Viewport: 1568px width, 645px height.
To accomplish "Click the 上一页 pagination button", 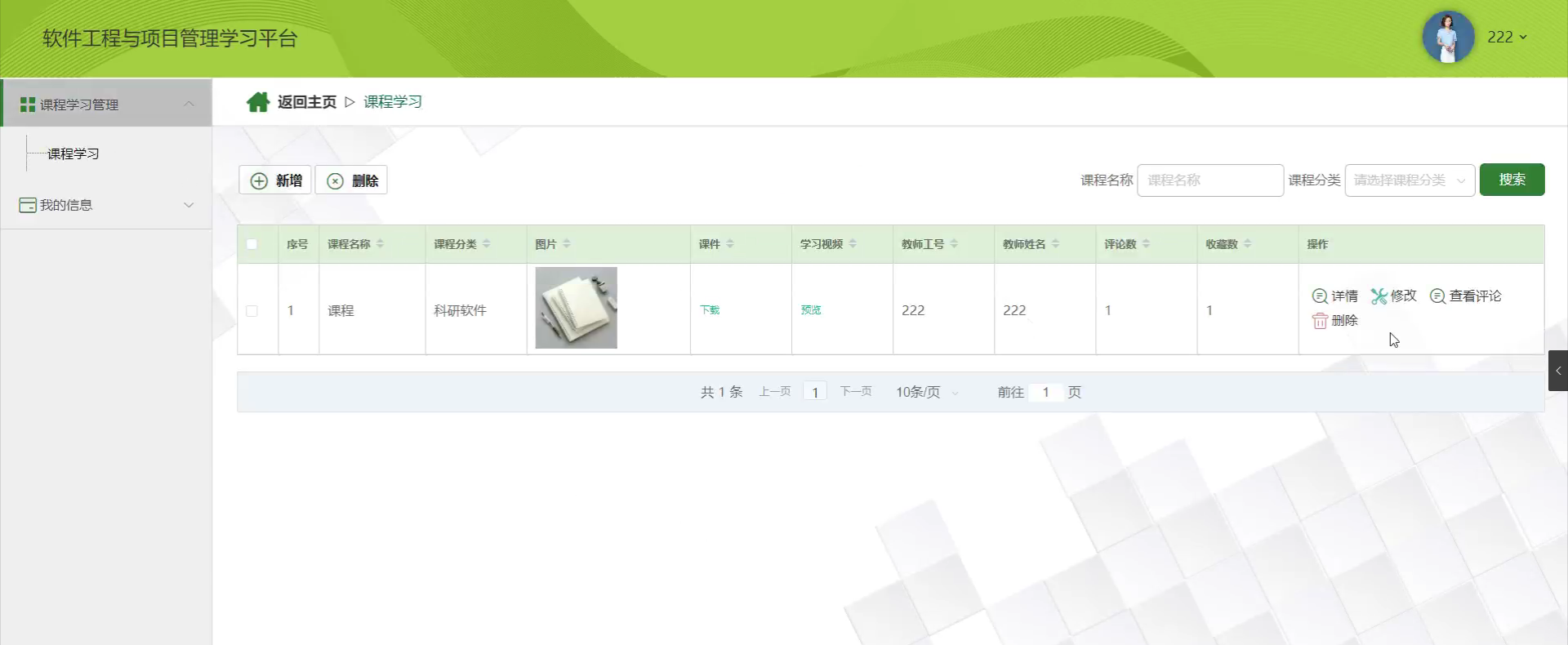I will [775, 392].
